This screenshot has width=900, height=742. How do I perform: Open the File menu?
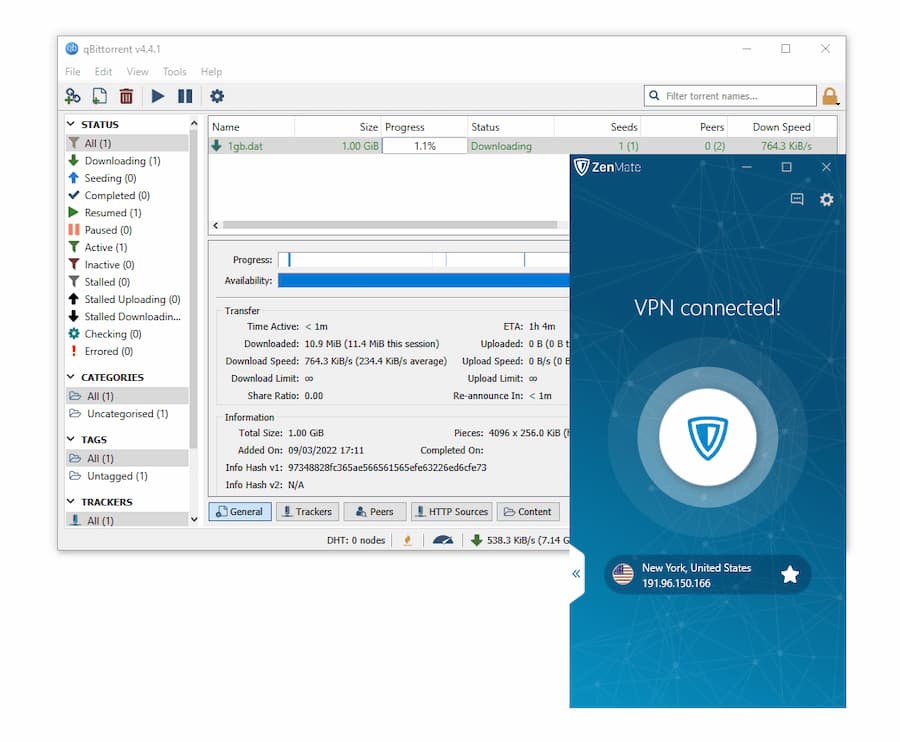[72, 72]
